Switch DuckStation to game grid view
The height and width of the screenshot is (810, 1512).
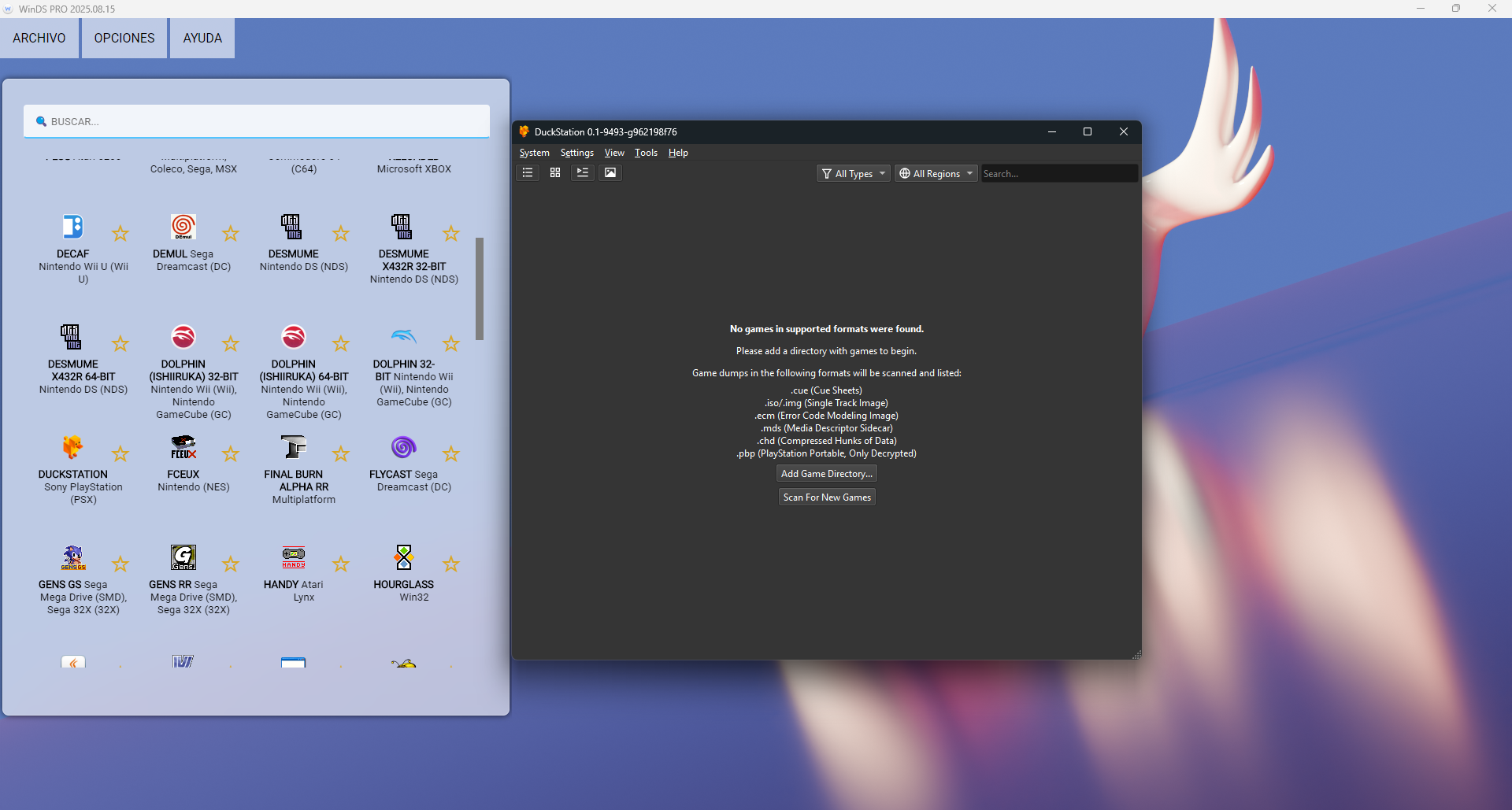pyautogui.click(x=555, y=173)
